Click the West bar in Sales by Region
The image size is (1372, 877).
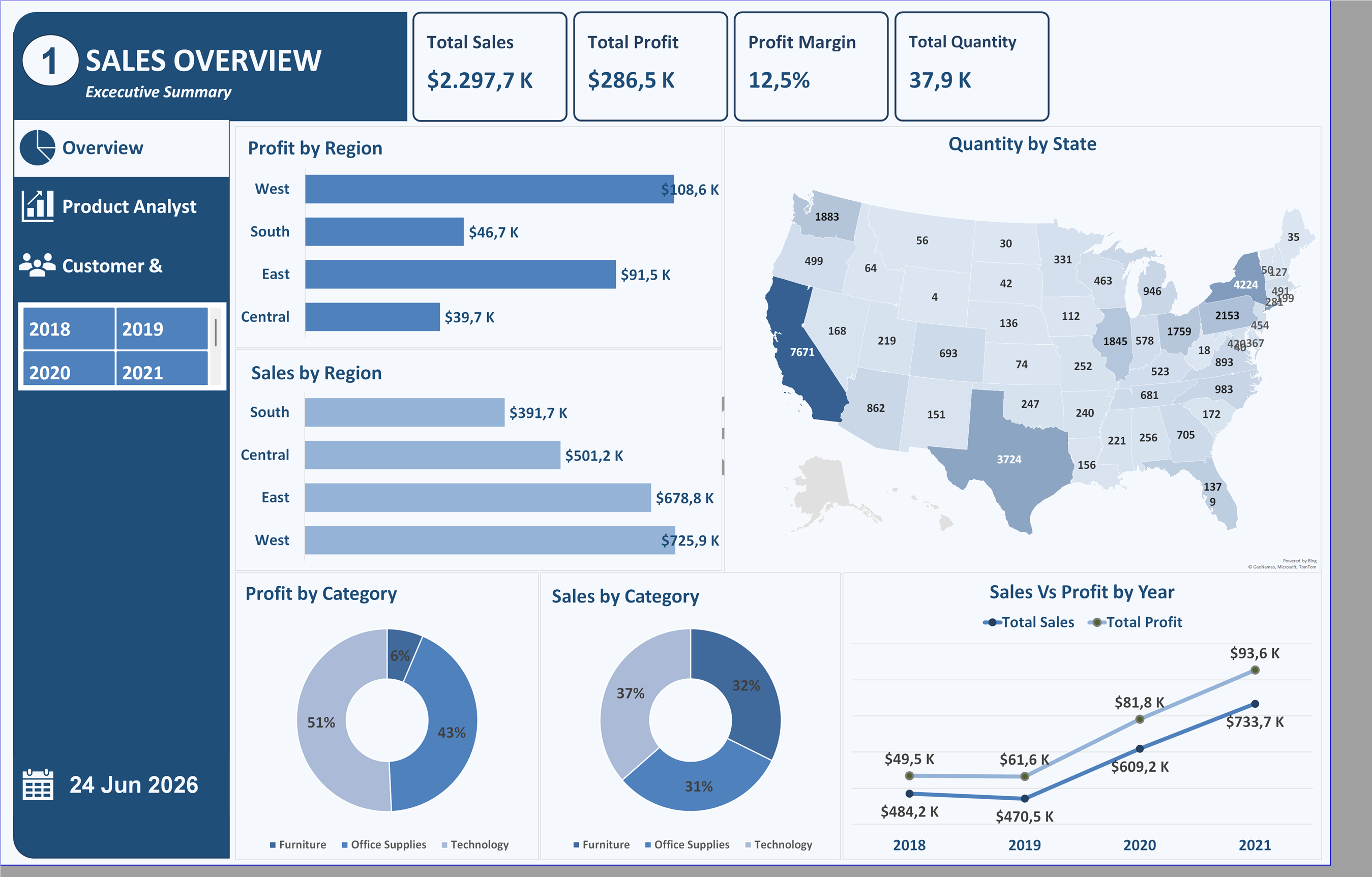(x=490, y=540)
